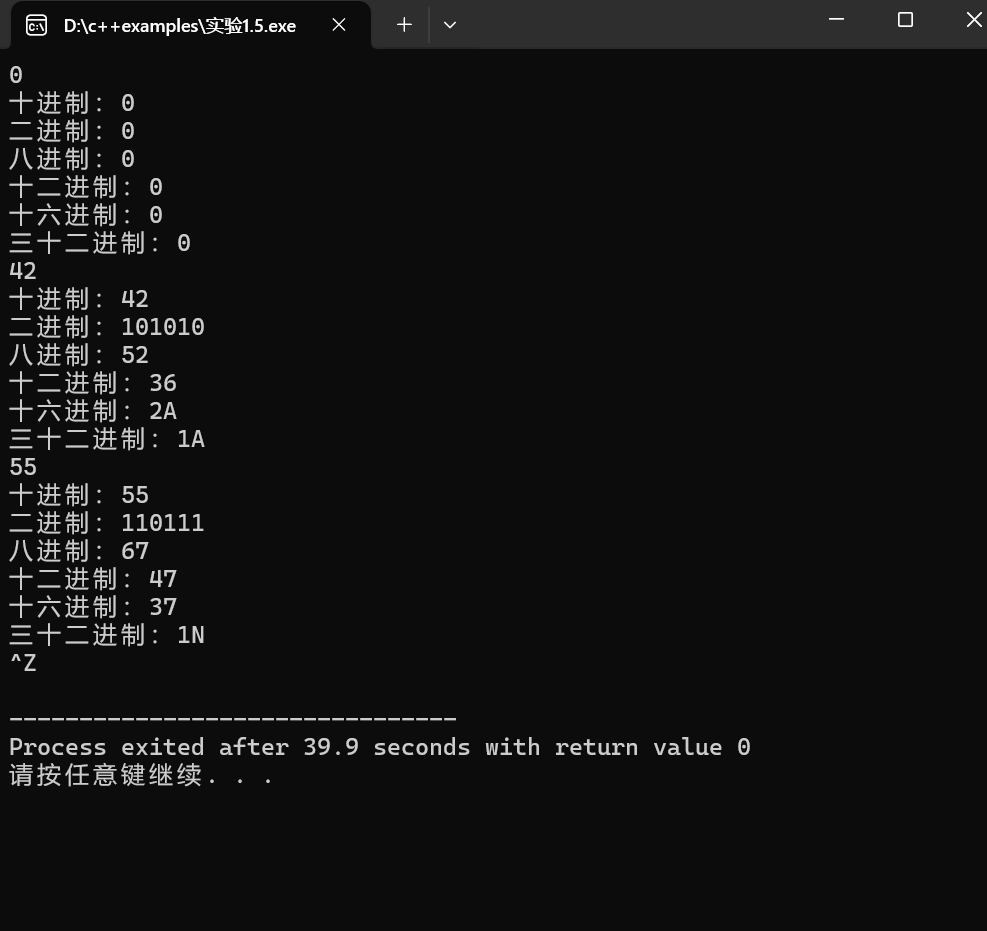Click the '十进制: 55' output line

79,495
